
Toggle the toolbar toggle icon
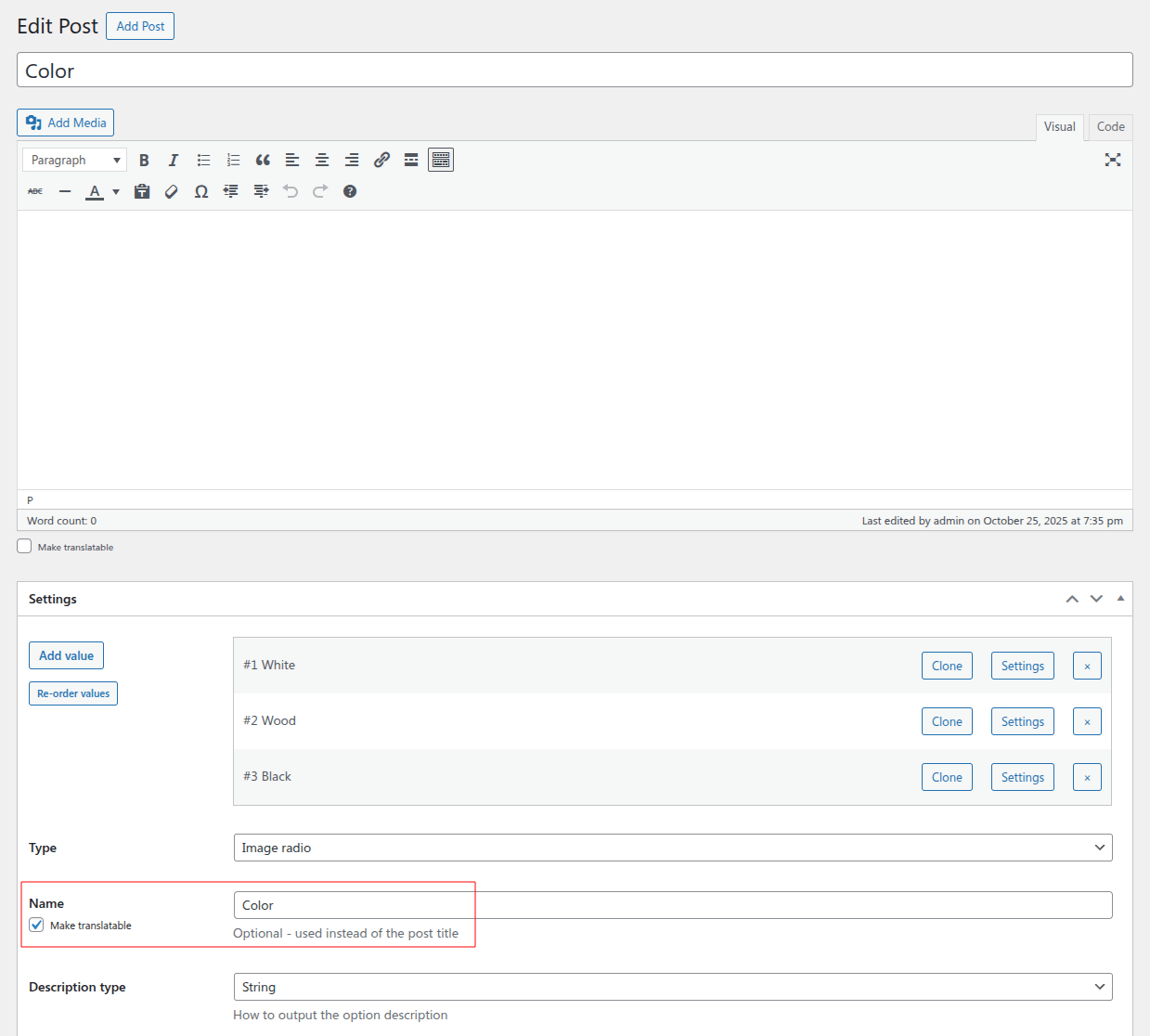441,161
